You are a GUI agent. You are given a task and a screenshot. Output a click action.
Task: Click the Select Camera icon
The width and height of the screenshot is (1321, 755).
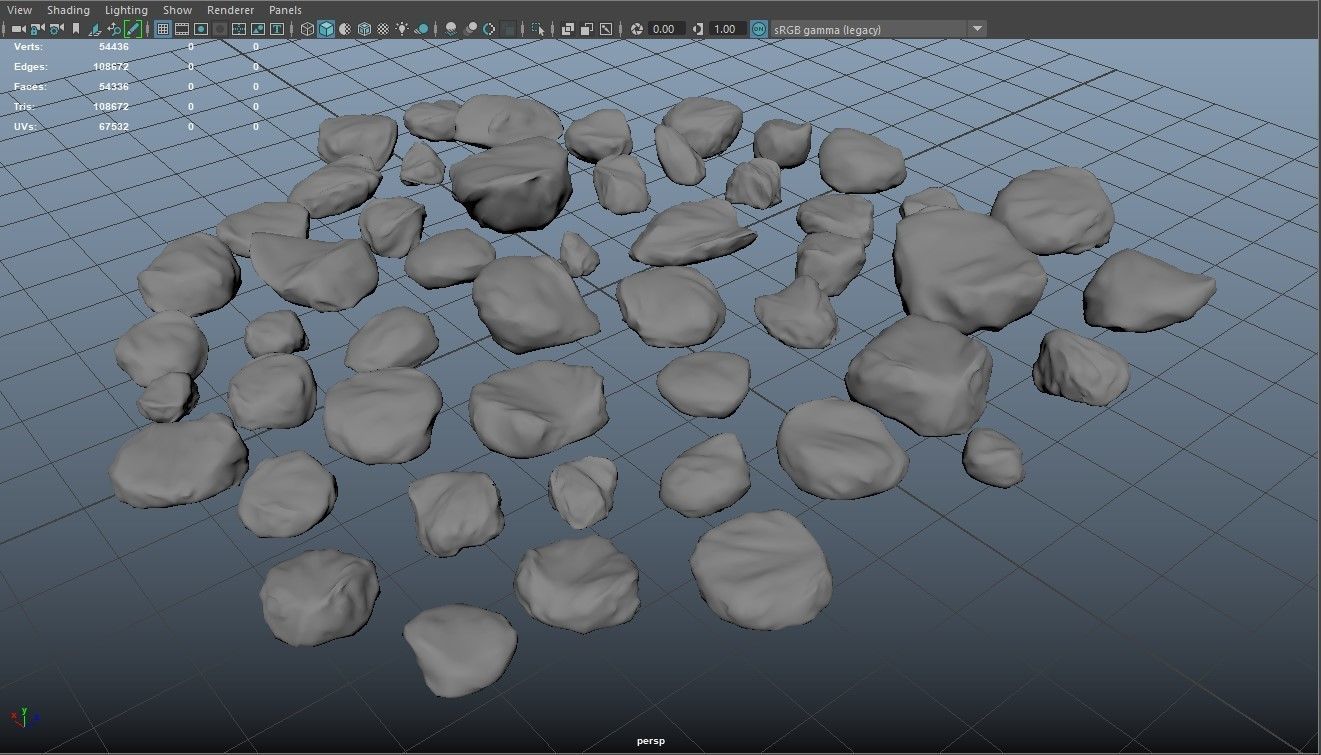(x=18, y=29)
